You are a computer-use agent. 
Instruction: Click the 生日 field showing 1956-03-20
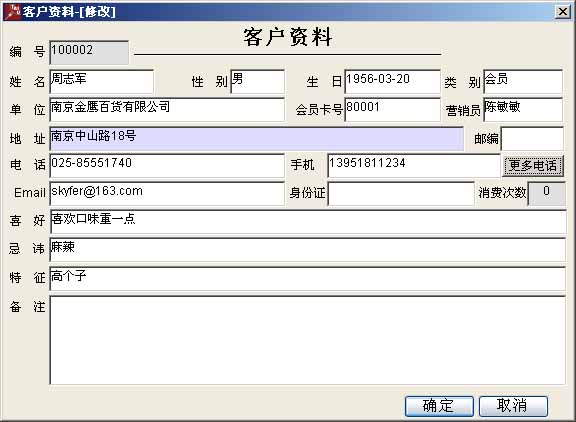point(392,82)
